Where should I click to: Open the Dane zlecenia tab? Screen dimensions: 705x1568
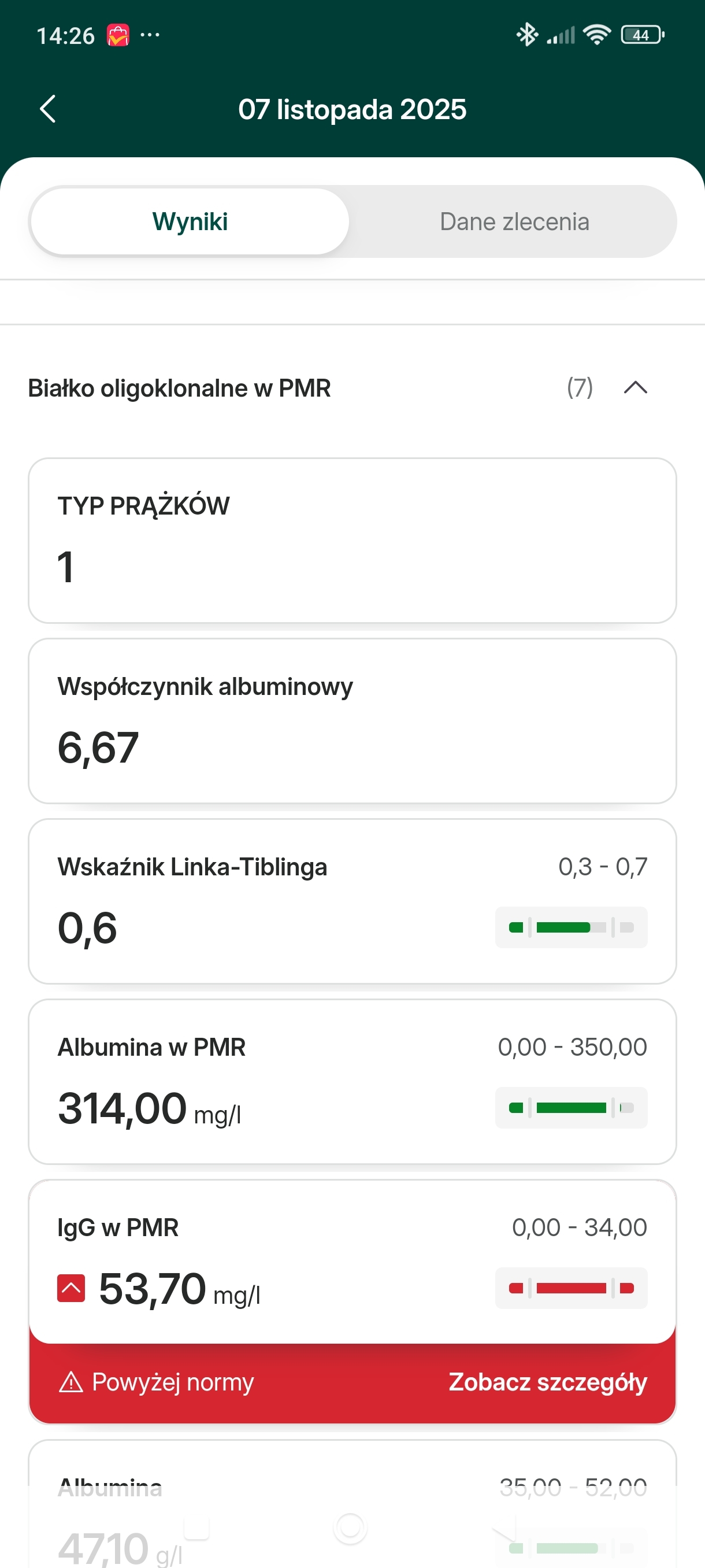pyautogui.click(x=514, y=221)
